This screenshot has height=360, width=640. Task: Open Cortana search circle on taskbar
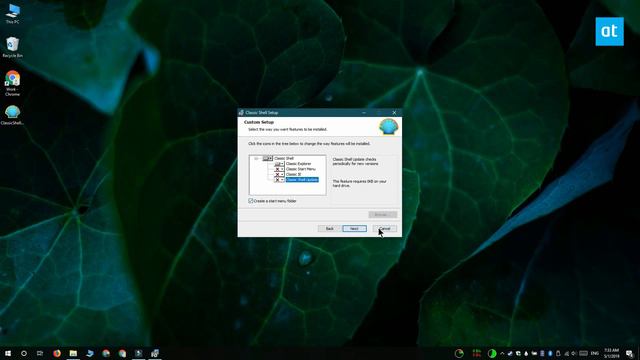tap(24, 353)
